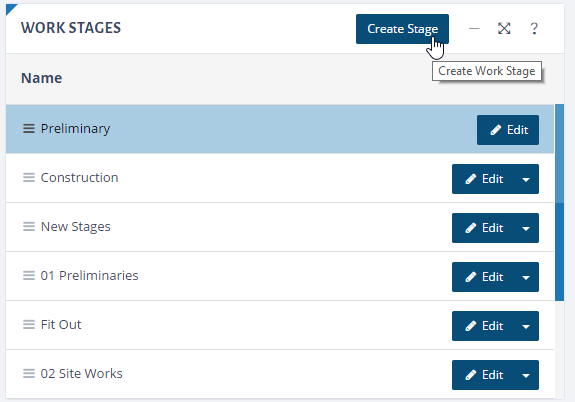Click drag handle icon beside Construction
This screenshot has width=575, height=402.
(29, 178)
